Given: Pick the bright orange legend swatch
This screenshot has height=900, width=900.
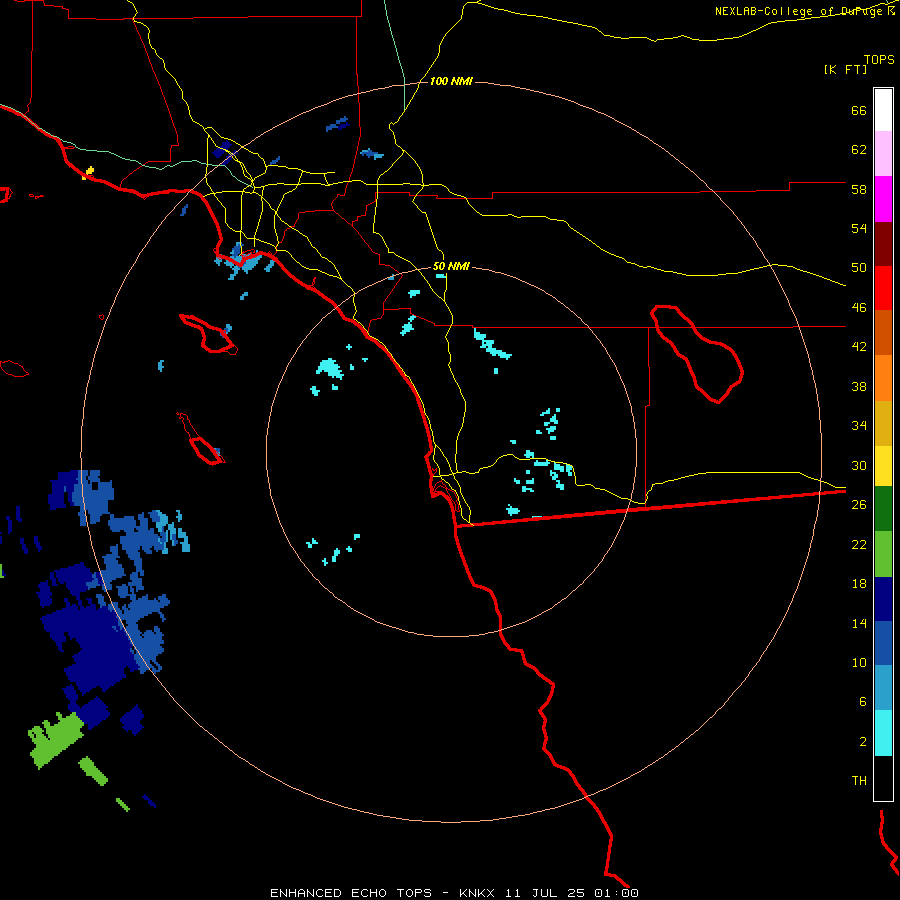Looking at the screenshot, I should [883, 378].
